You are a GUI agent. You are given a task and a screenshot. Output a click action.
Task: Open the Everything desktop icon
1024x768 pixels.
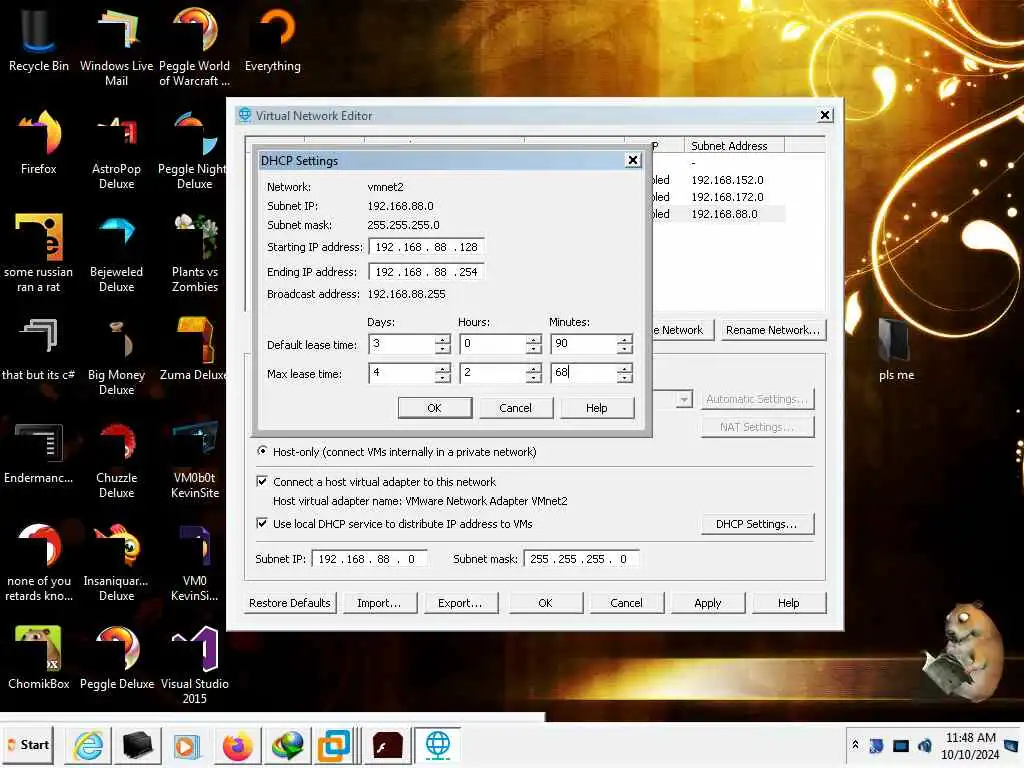[x=273, y=39]
